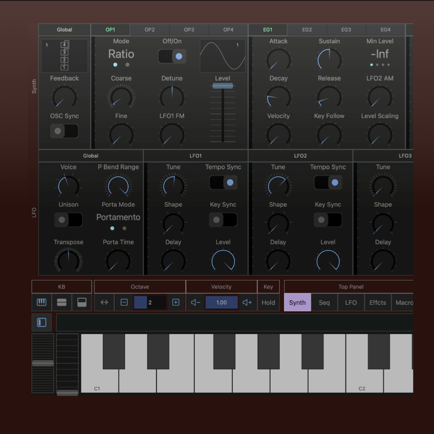The image size is (434, 434).
Task: Click the Release knob
Action: point(329,97)
